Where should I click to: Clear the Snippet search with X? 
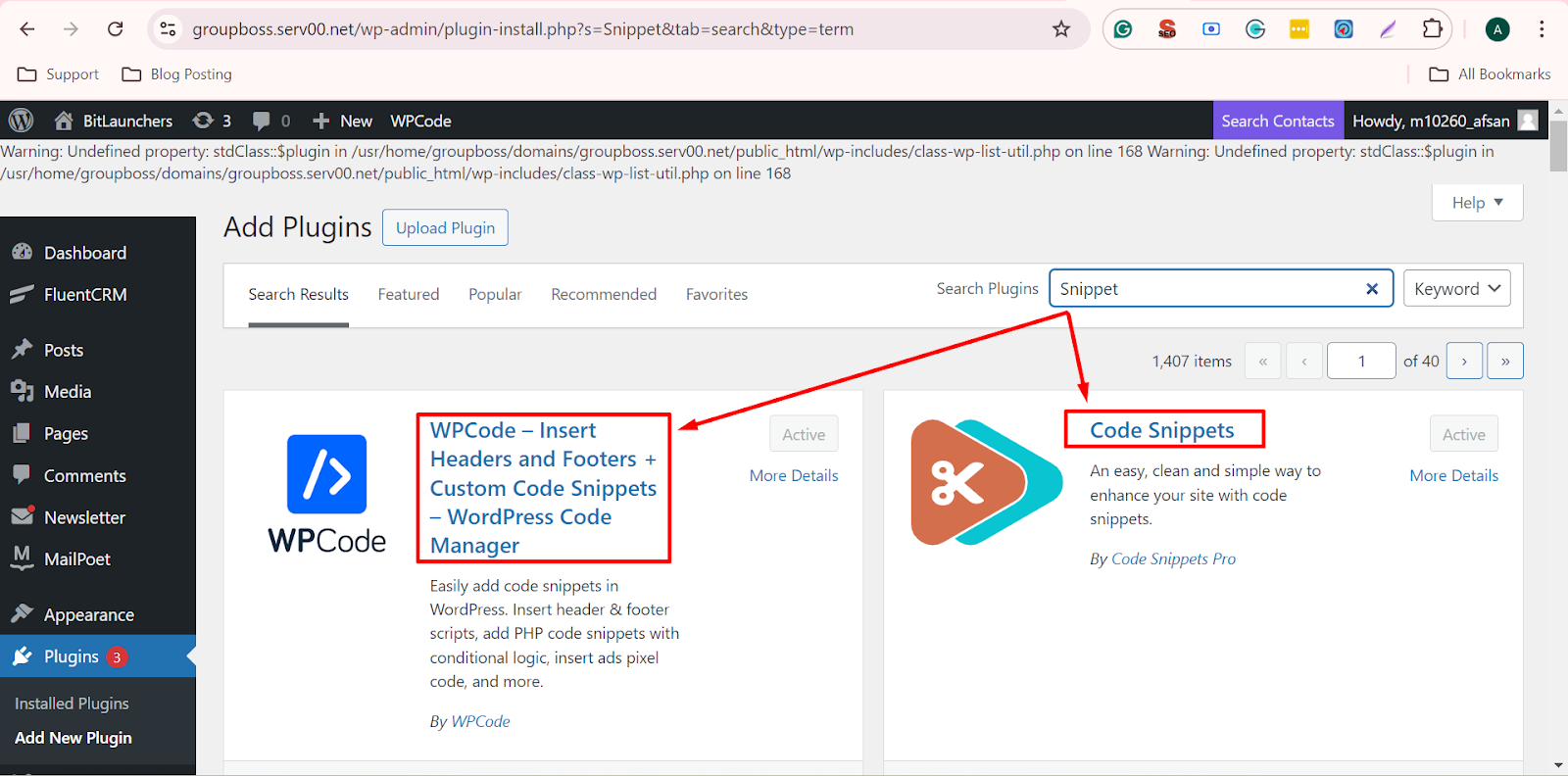[x=1372, y=289]
